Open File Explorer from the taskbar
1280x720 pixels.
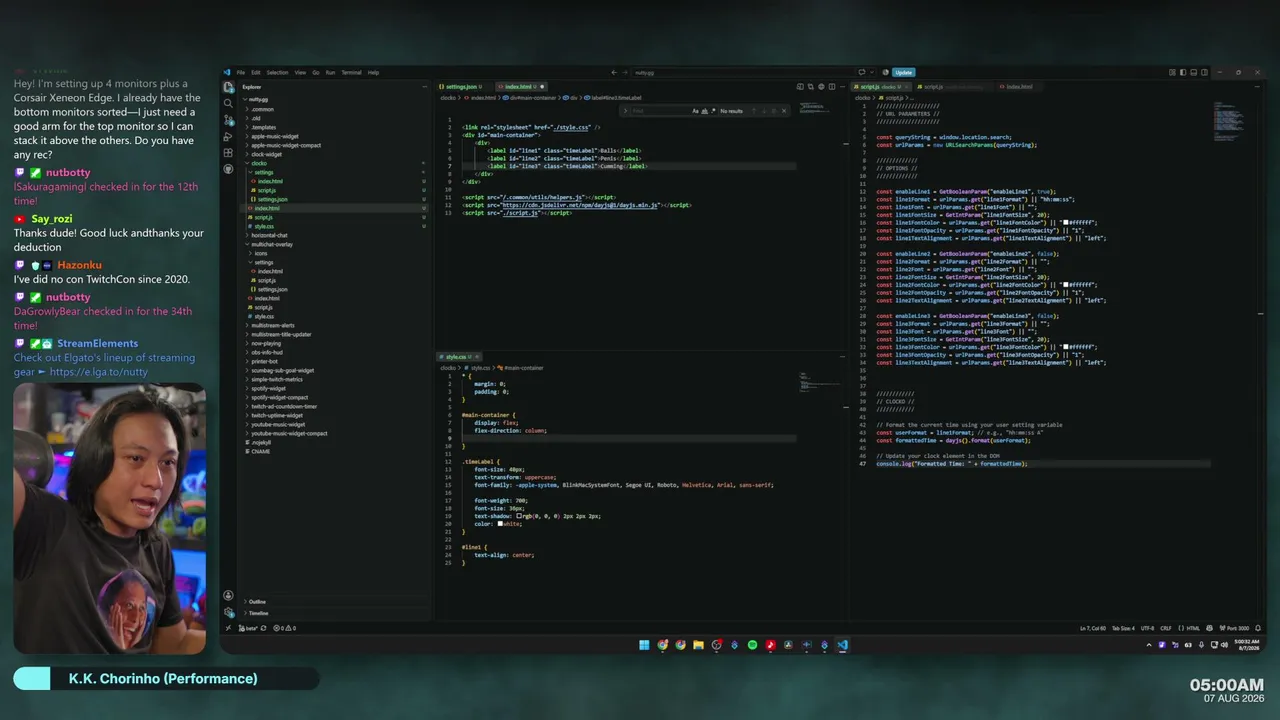pyautogui.click(x=698, y=645)
